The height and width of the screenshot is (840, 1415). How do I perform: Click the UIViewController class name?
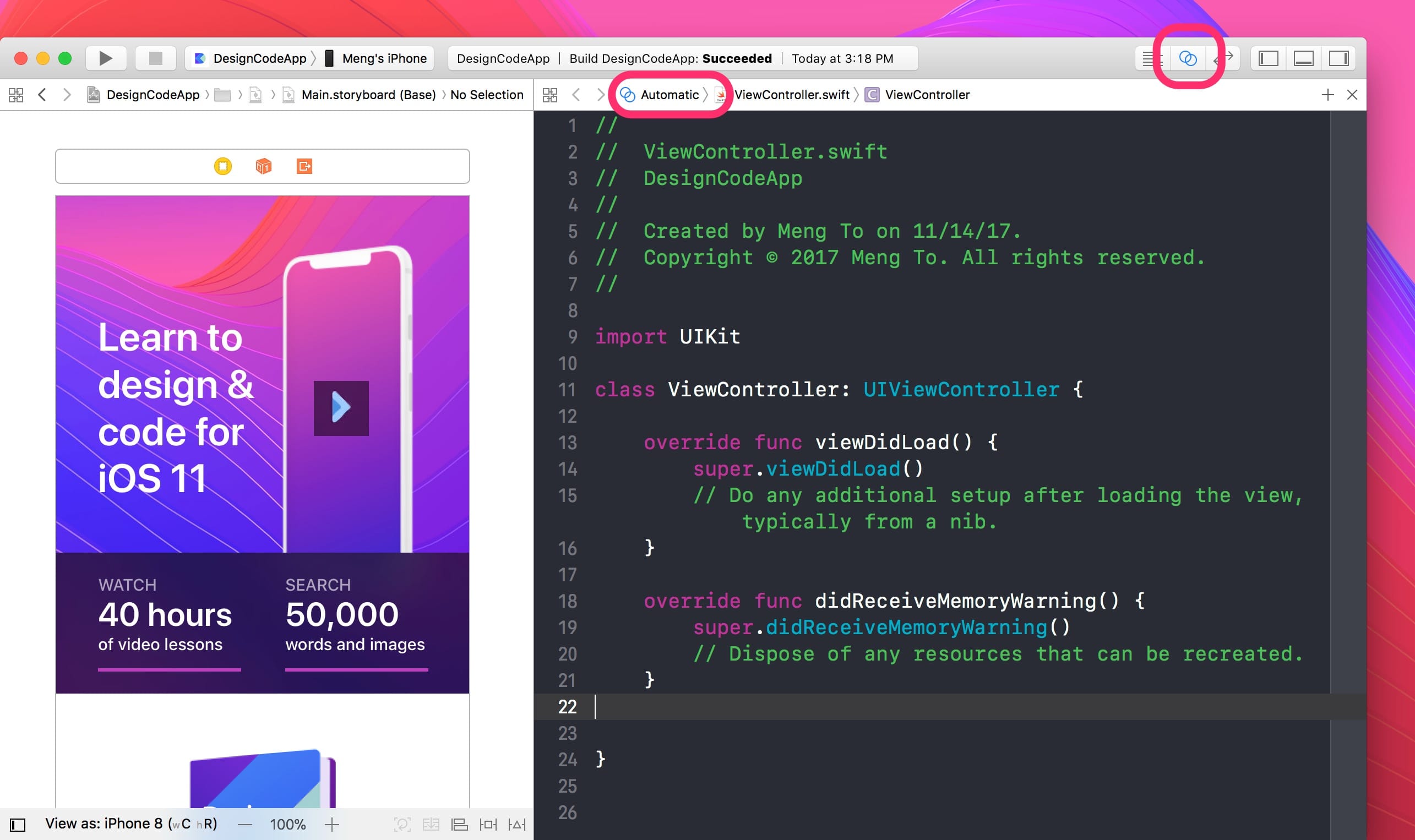[x=961, y=389]
